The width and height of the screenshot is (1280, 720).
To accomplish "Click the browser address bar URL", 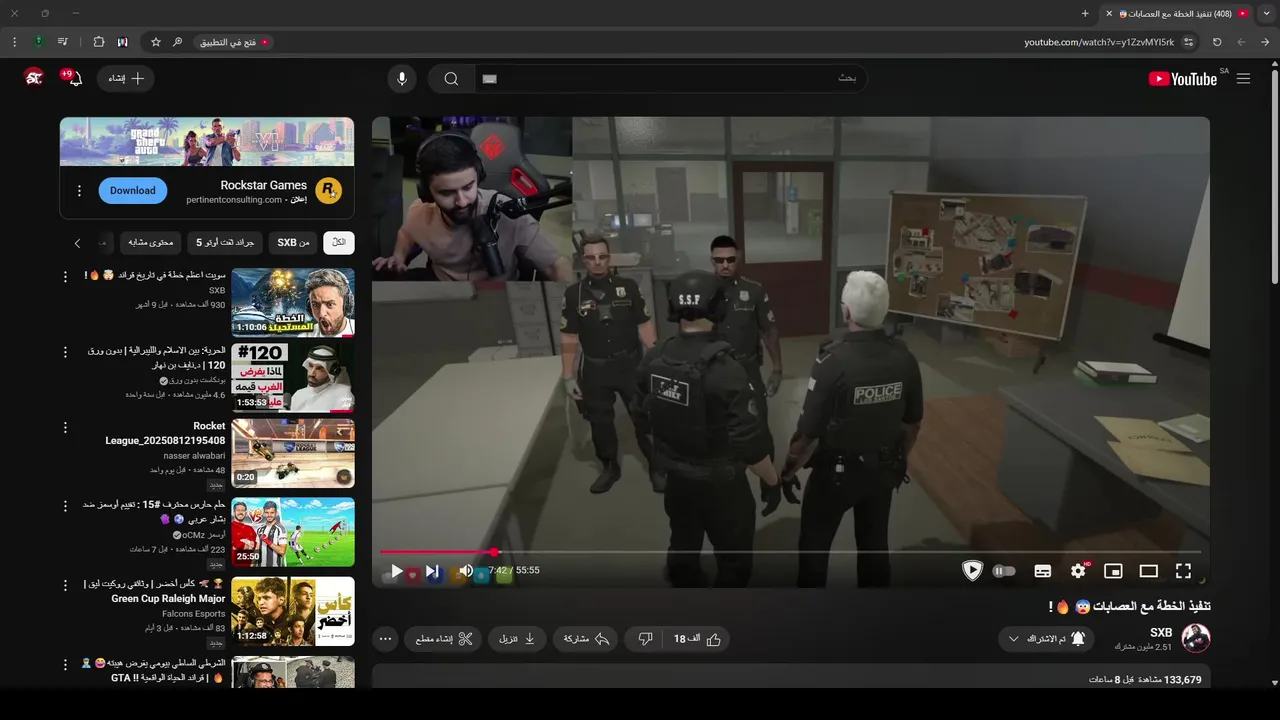I will click(x=1099, y=42).
